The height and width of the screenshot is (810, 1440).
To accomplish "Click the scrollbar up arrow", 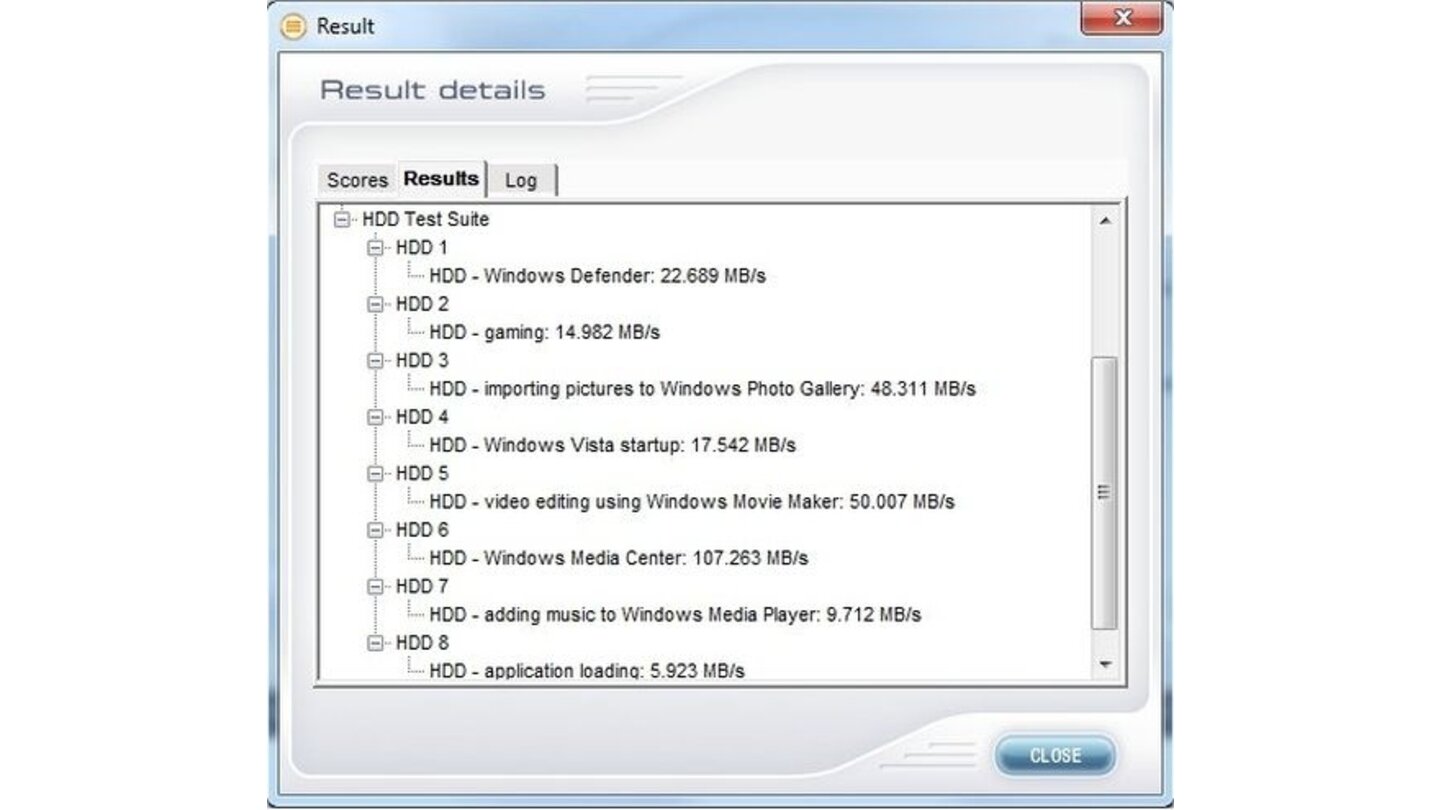I will (x=1104, y=220).
